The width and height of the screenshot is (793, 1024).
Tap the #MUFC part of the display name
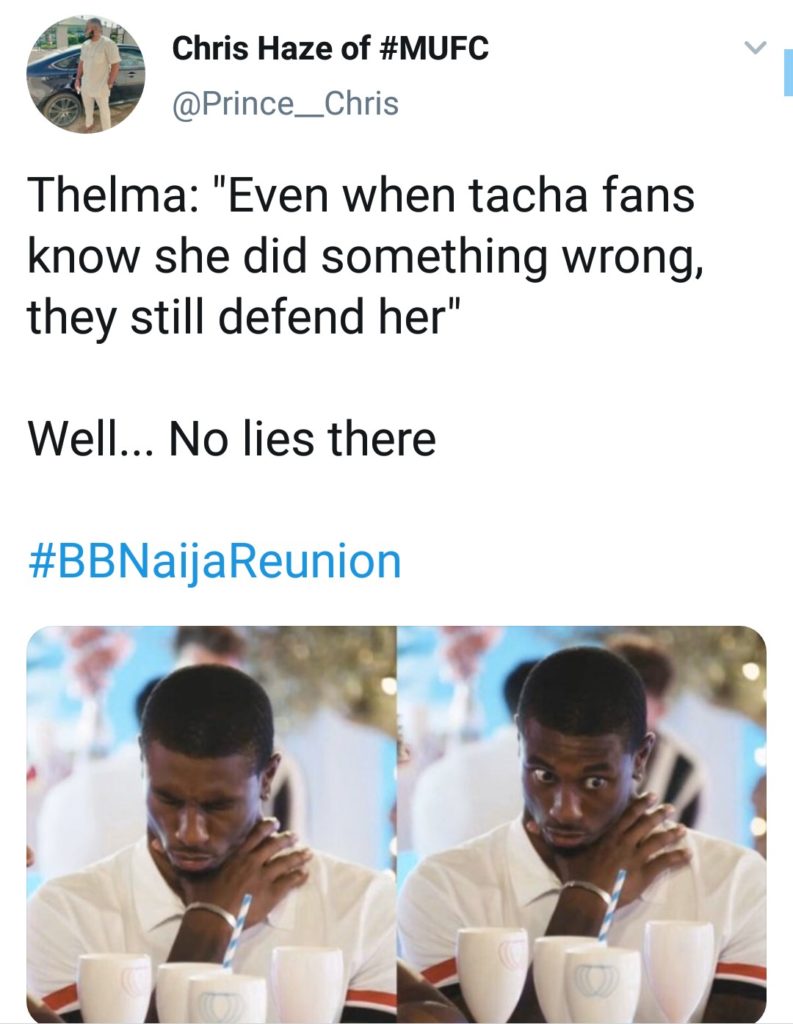click(x=433, y=48)
